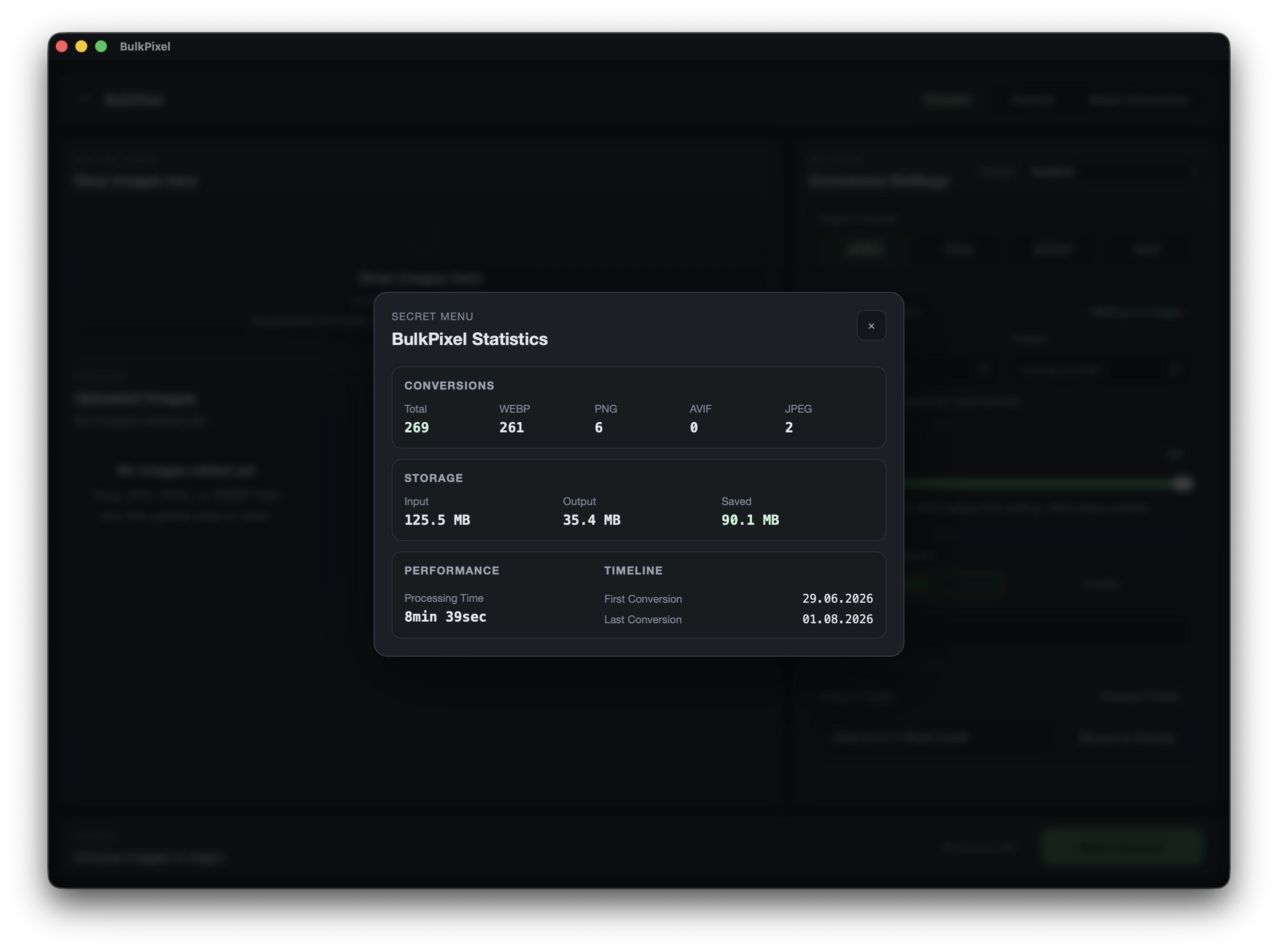Click the Saved value 90.1 MB
Image resolution: width=1278 pixels, height=952 pixels.
point(750,520)
